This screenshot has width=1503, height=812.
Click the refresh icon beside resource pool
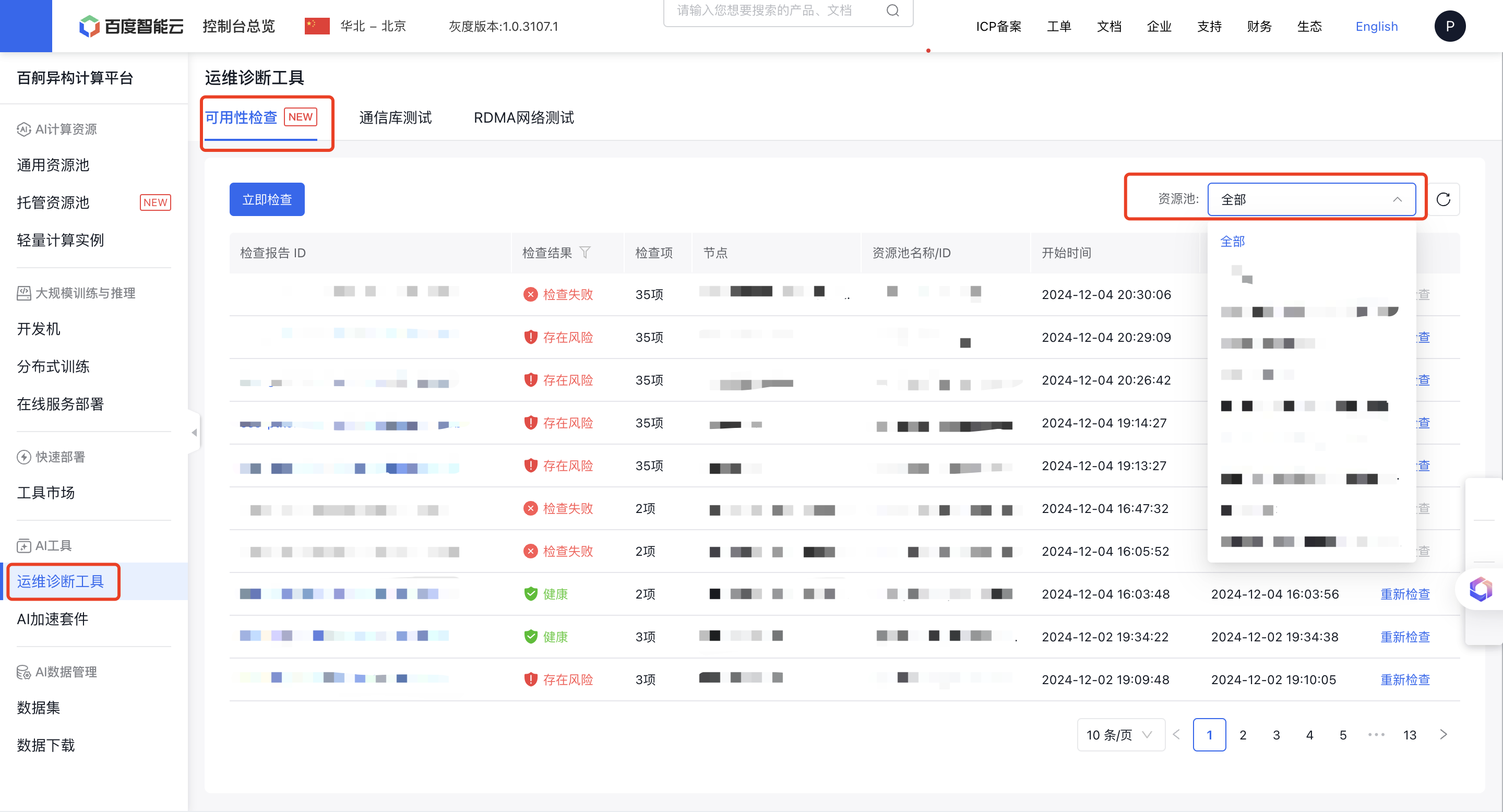(1443, 199)
